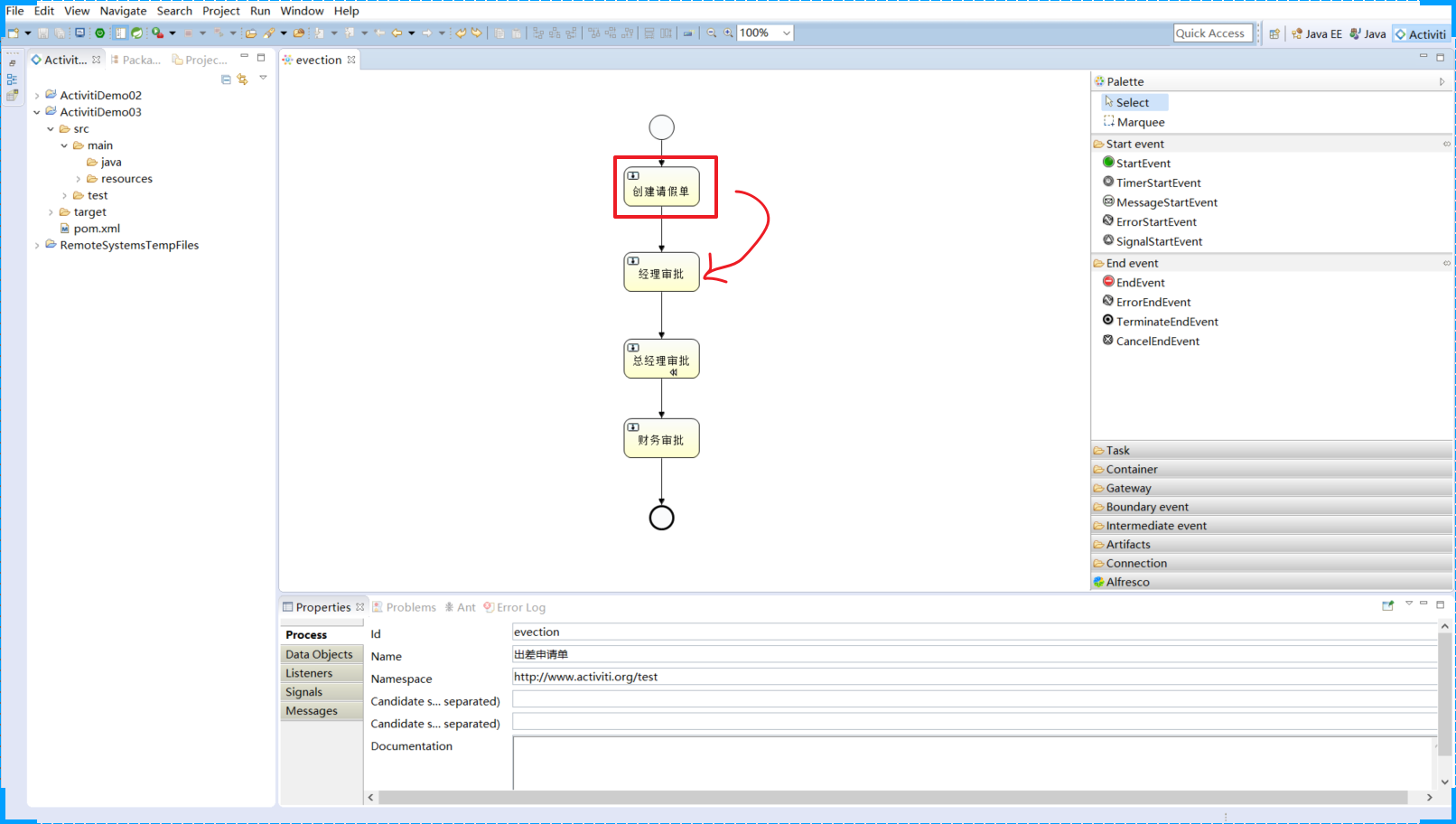This screenshot has height=824, width=1456.
Task: Expand the Gateway palette drawer
Action: (x=1272, y=488)
